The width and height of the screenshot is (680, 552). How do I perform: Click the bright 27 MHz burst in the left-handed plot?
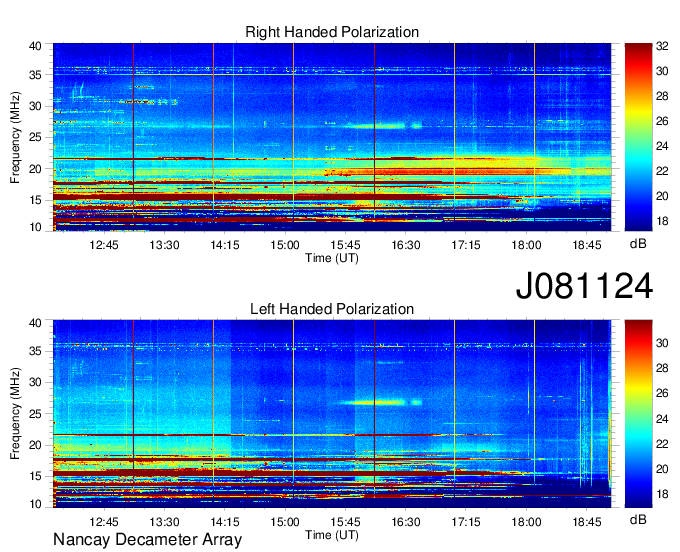(x=382, y=402)
